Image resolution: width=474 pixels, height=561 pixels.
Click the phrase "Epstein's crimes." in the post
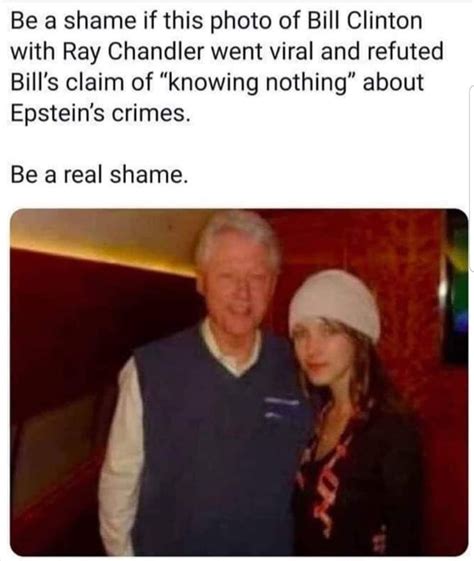click(100, 113)
